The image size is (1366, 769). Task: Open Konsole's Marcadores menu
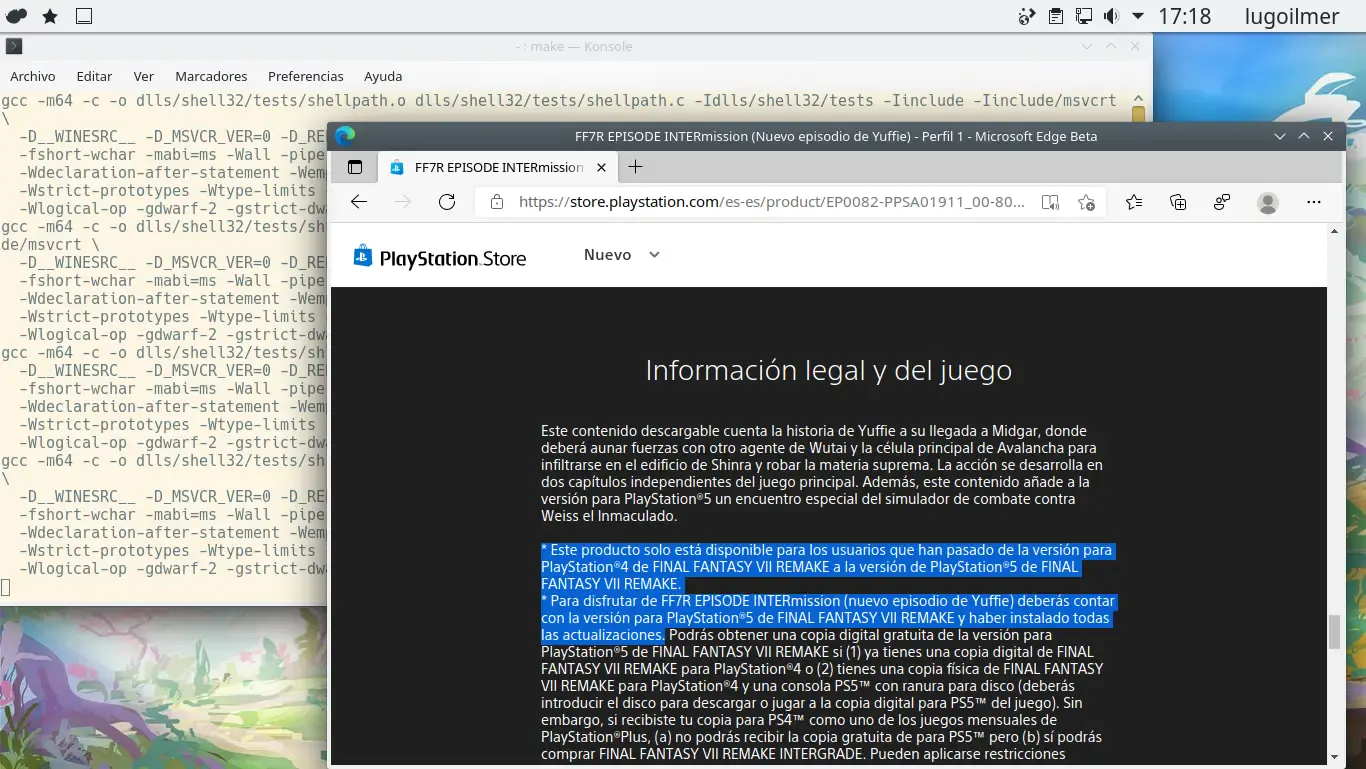pyautogui.click(x=211, y=76)
